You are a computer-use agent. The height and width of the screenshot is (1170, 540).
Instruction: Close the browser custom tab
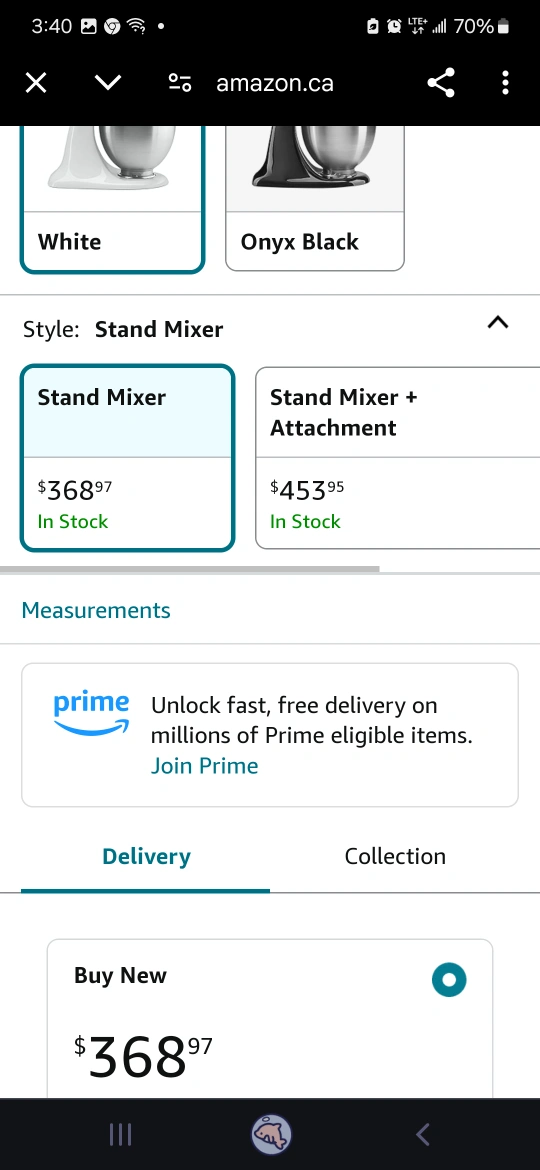(x=36, y=83)
